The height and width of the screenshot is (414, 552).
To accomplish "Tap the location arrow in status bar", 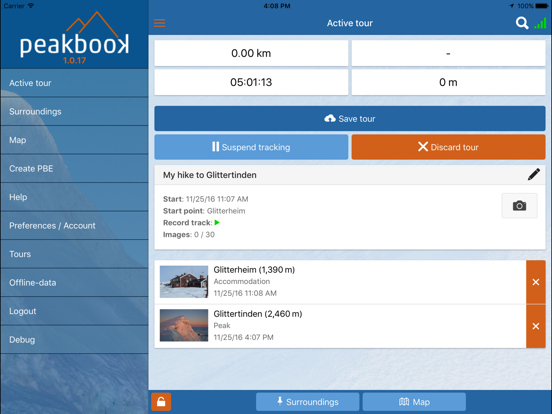I will (x=512, y=6).
